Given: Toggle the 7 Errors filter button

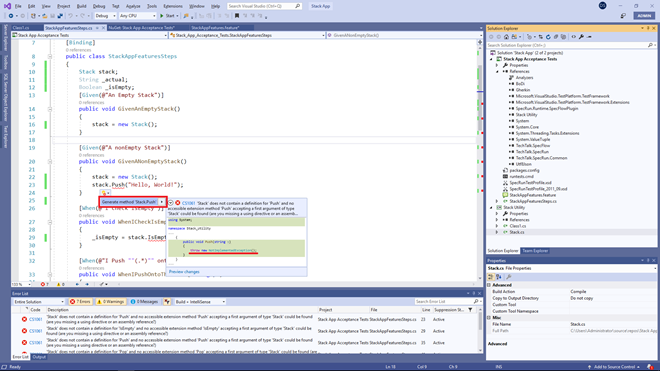Looking at the screenshot, I should [x=80, y=302].
